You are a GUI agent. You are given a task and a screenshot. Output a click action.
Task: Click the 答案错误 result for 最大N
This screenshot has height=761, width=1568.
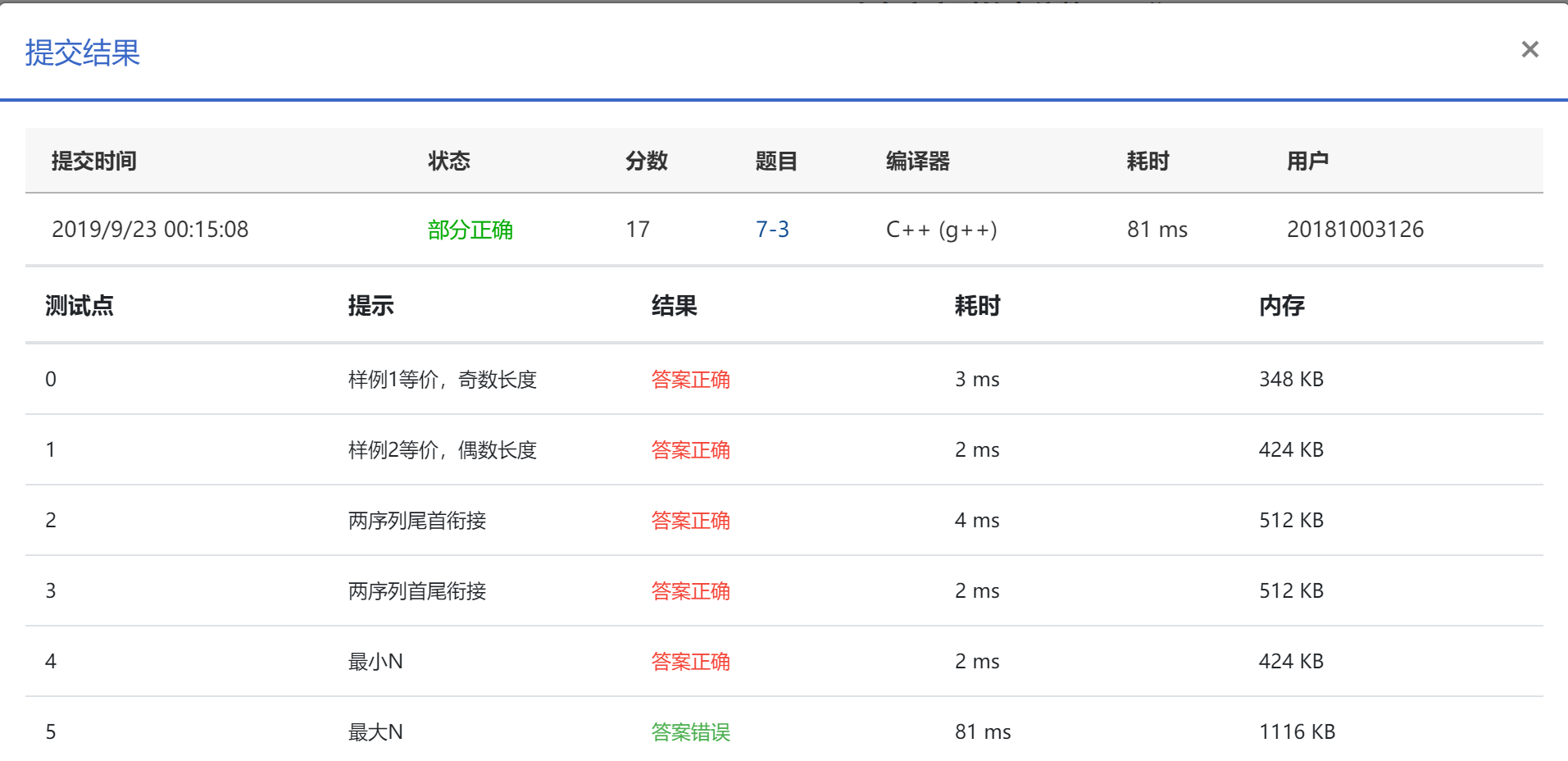[x=690, y=732]
